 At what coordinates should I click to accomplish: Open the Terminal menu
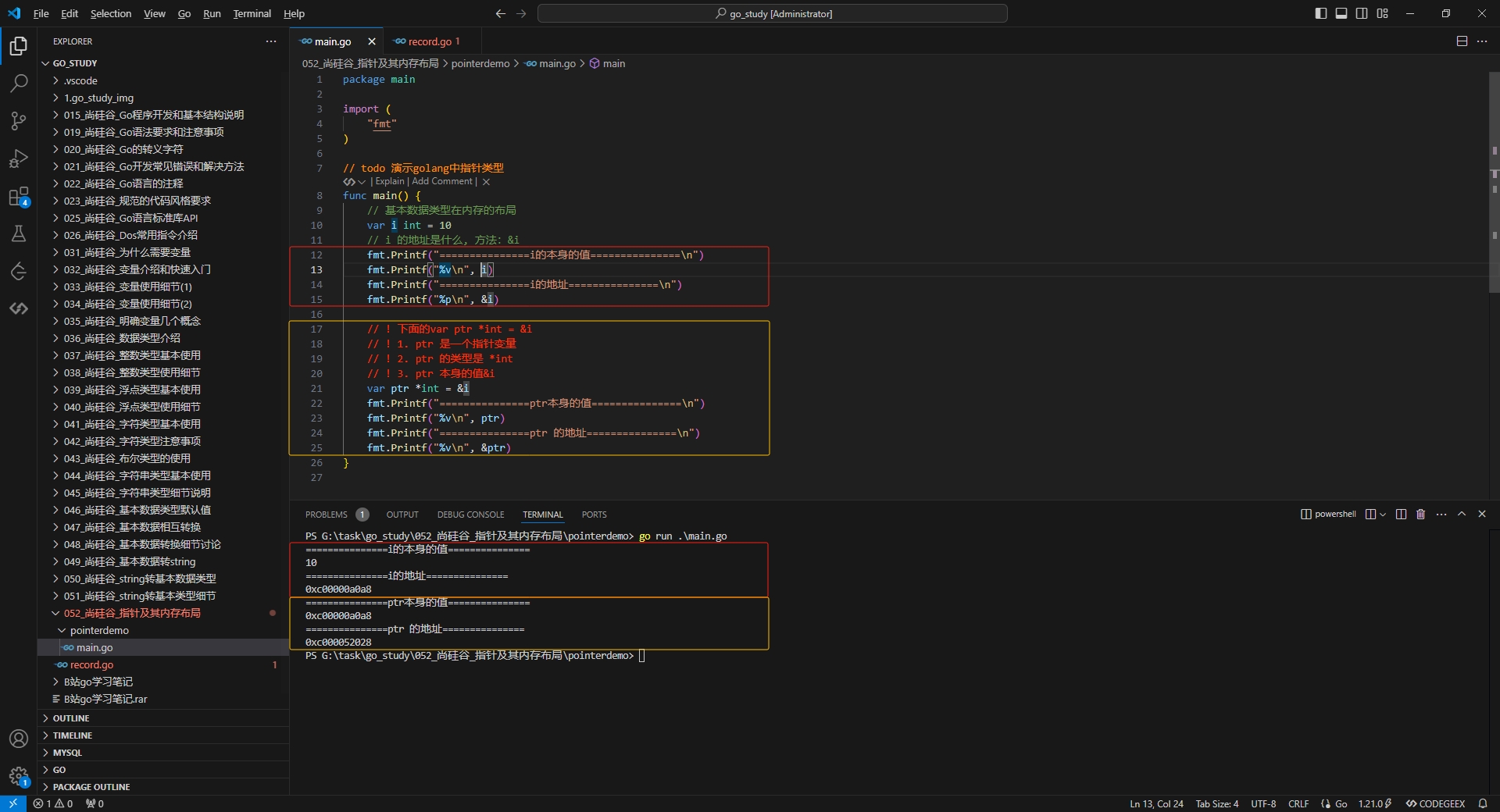(252, 13)
